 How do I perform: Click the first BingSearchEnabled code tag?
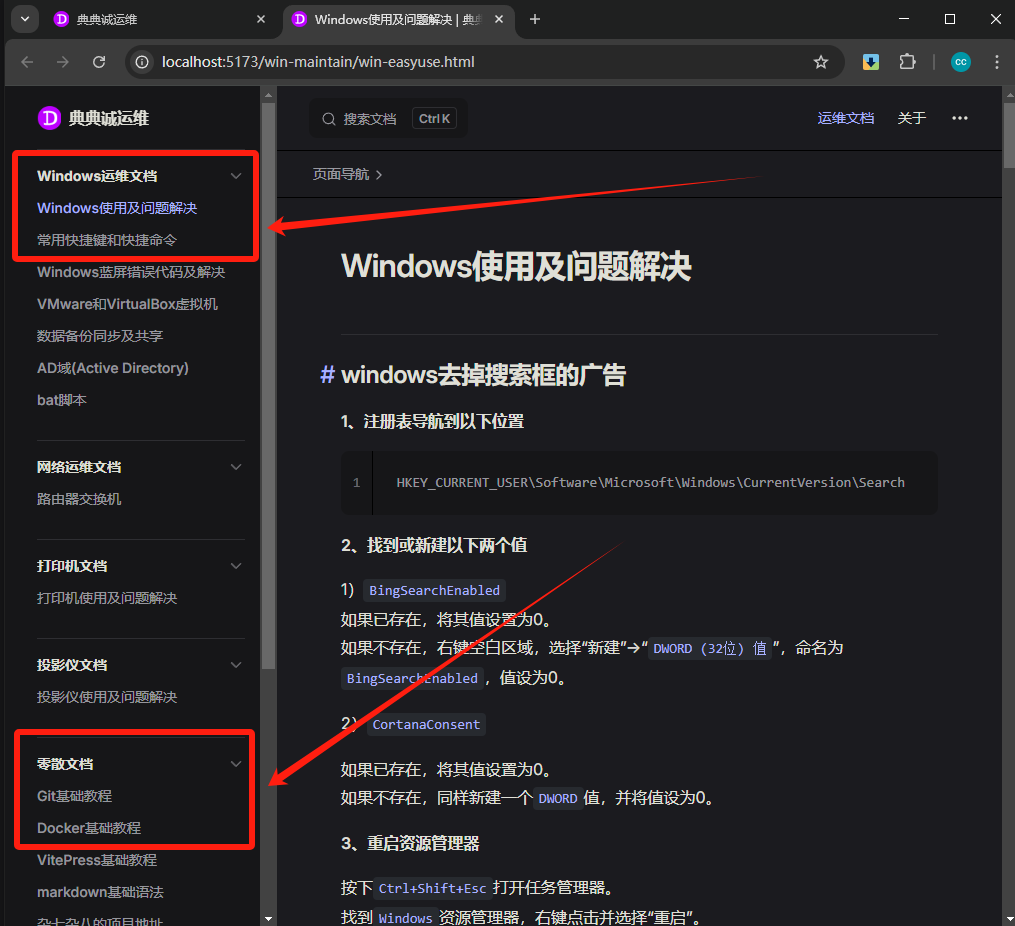(x=434, y=590)
